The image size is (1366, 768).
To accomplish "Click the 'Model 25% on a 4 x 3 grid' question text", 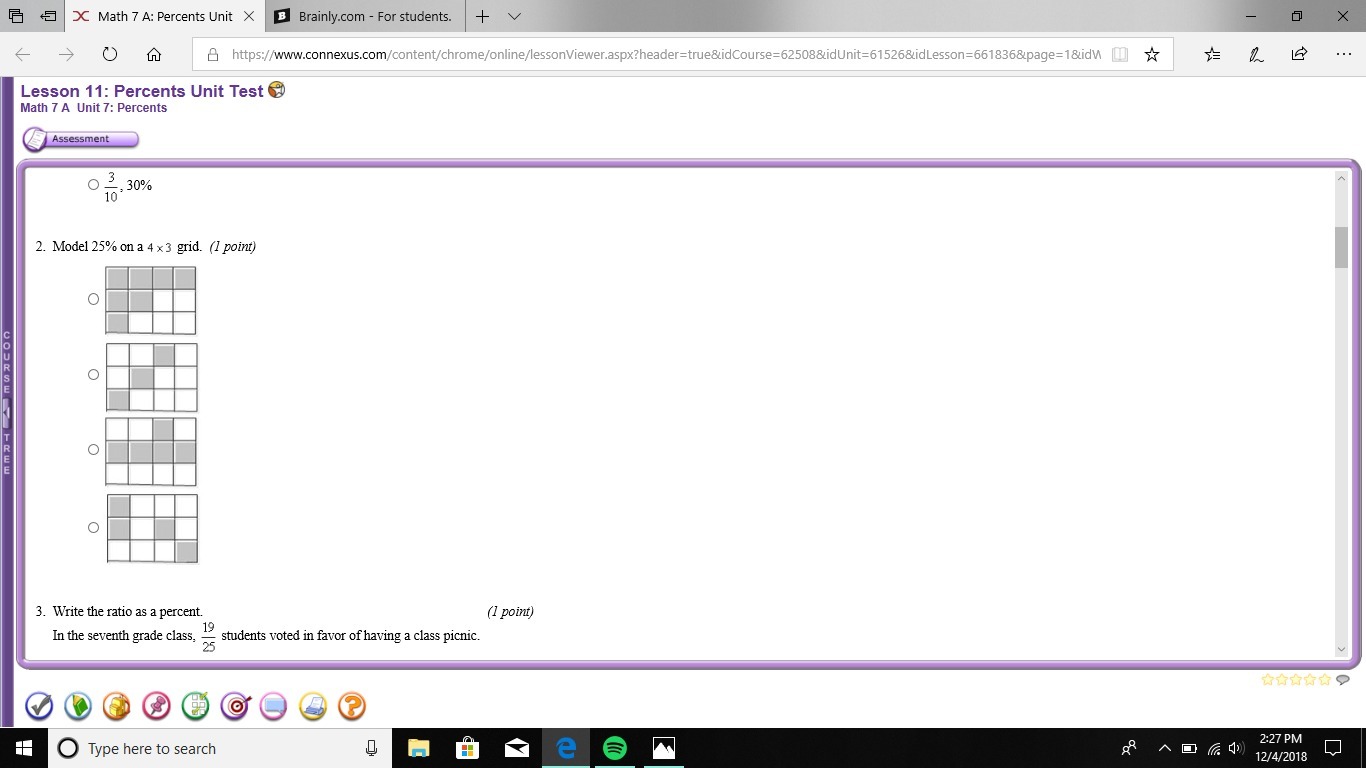I will pos(127,246).
